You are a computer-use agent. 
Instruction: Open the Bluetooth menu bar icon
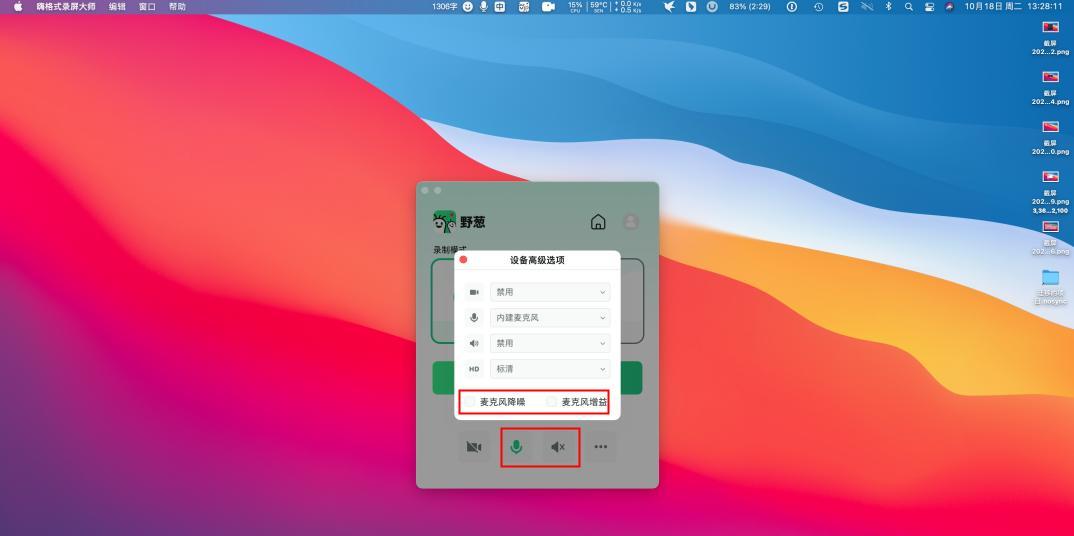pyautogui.click(x=889, y=6)
